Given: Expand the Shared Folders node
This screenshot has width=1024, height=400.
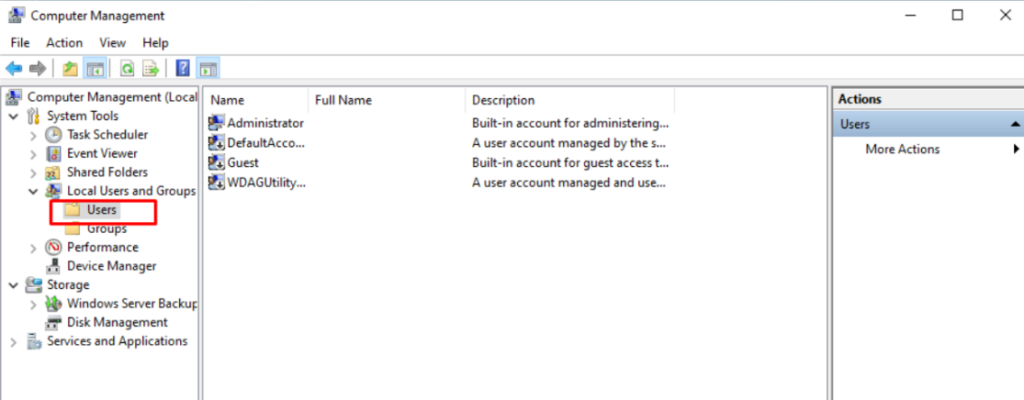Looking at the screenshot, I should point(33,173).
